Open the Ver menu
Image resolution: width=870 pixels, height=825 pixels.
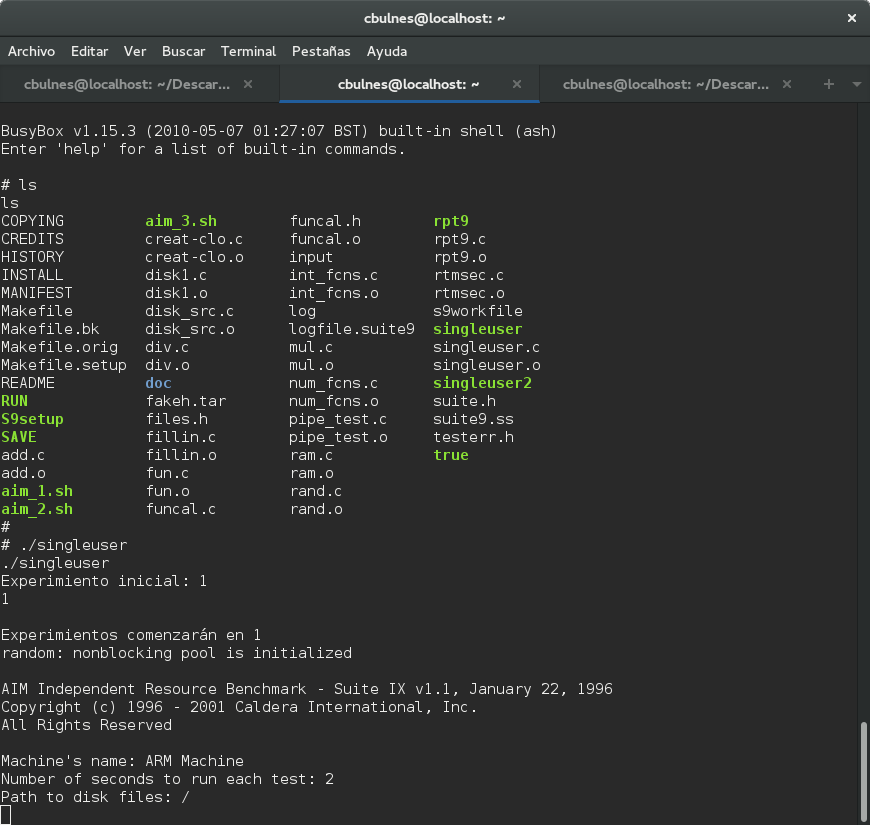click(x=135, y=52)
